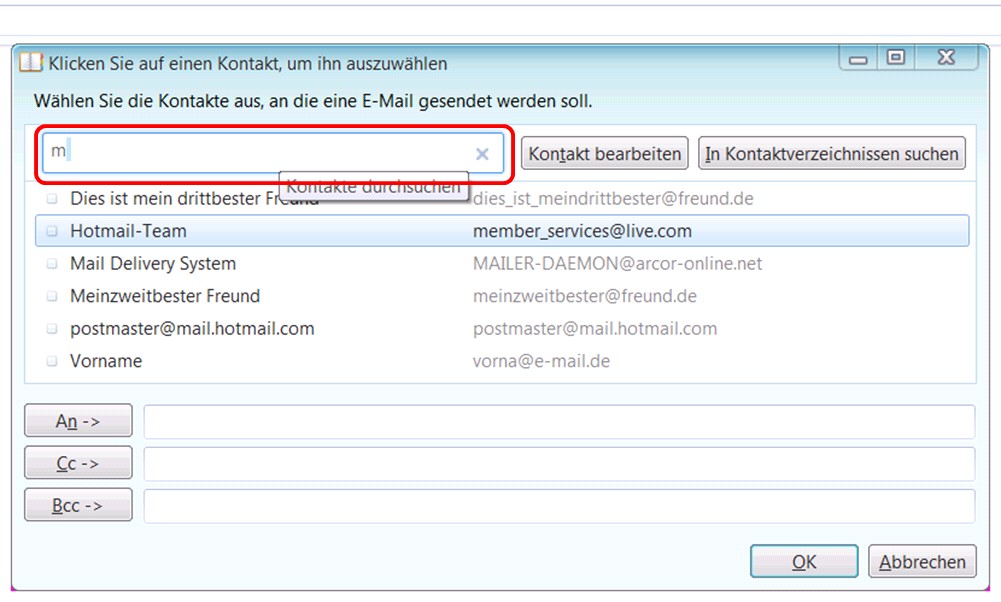This screenshot has width=1001, height=602.
Task: Open Kontakt bearbeiten
Action: click(605, 154)
